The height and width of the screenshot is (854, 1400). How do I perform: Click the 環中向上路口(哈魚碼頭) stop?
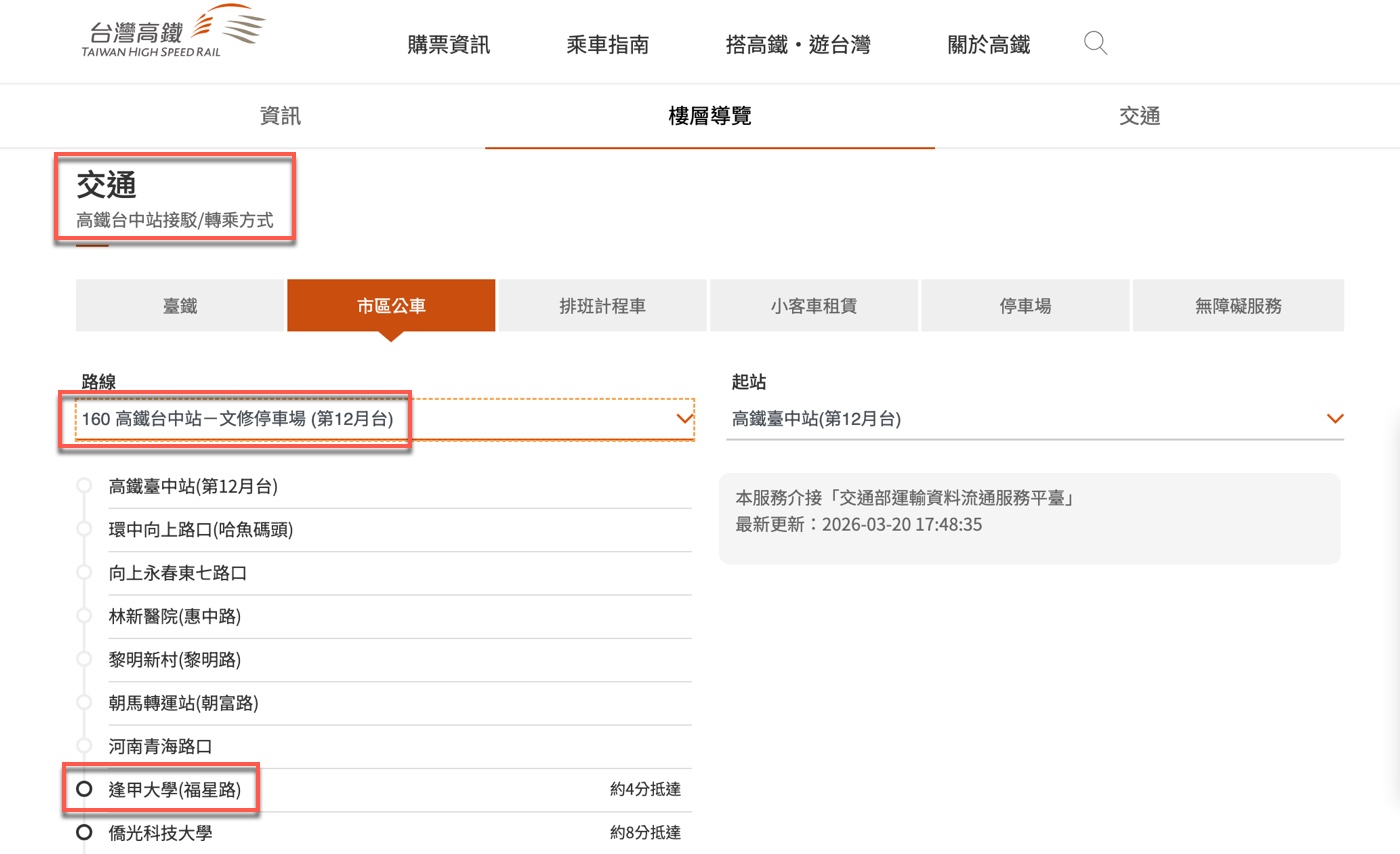coord(200,530)
